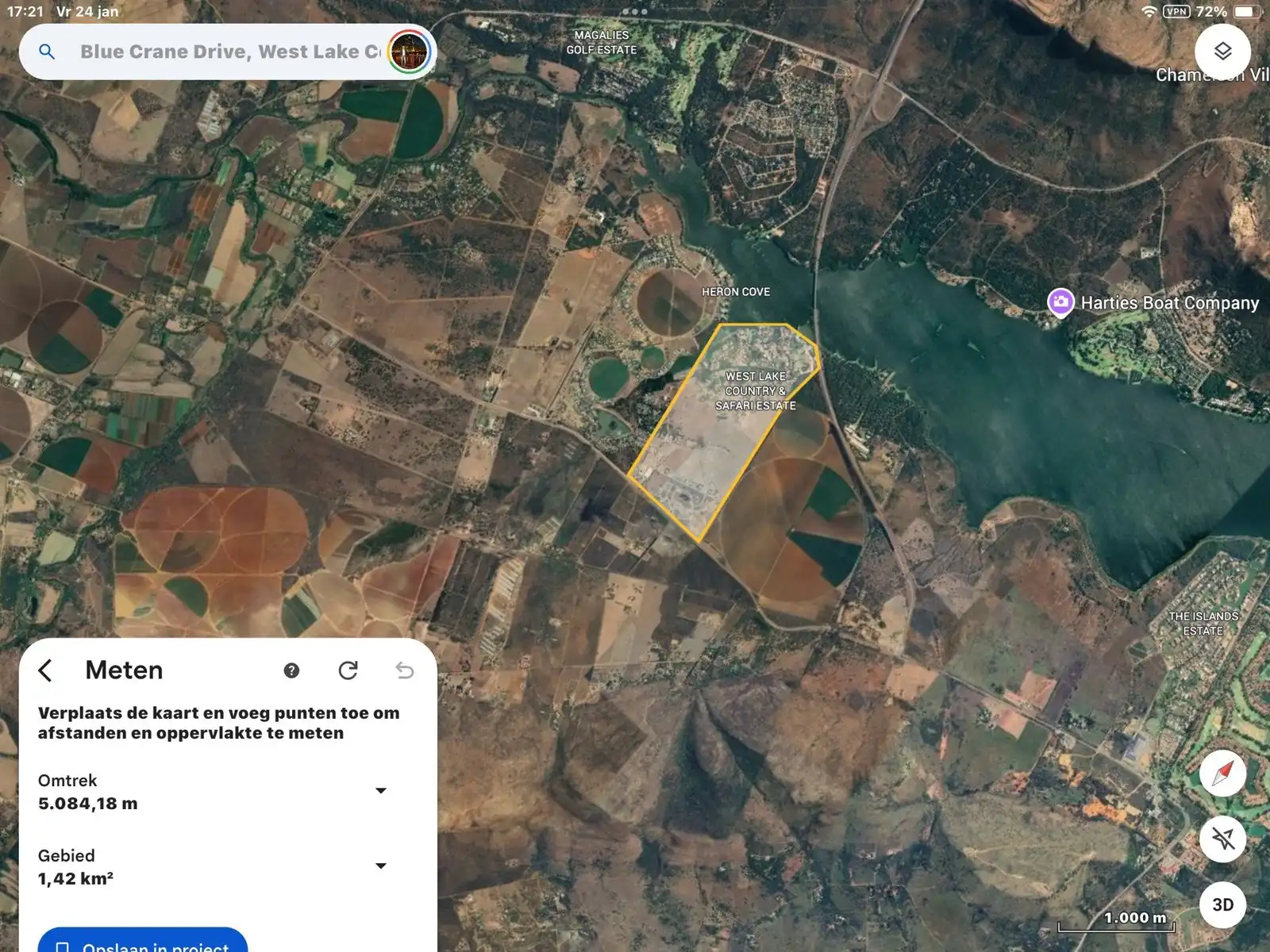The height and width of the screenshot is (952, 1270).
Task: Select the Harties Boat Company photo marker
Action: tap(1060, 302)
